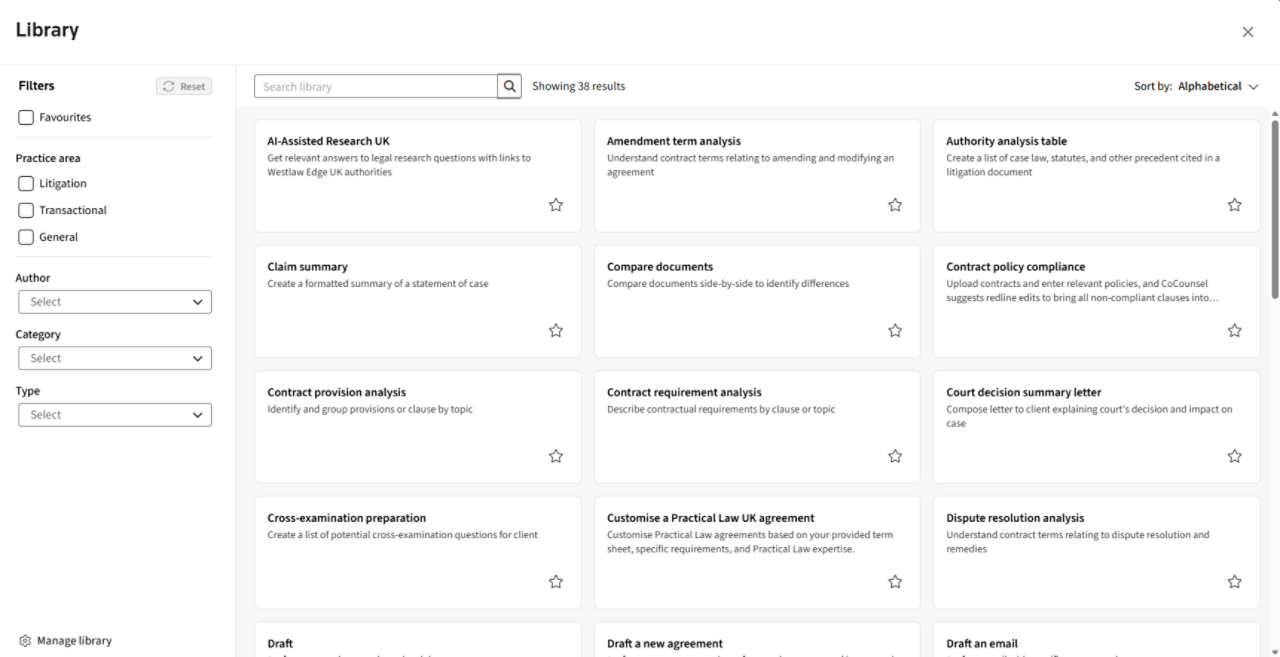Click into the Search library field
Screen dimensions: 1280x657
[375, 87]
